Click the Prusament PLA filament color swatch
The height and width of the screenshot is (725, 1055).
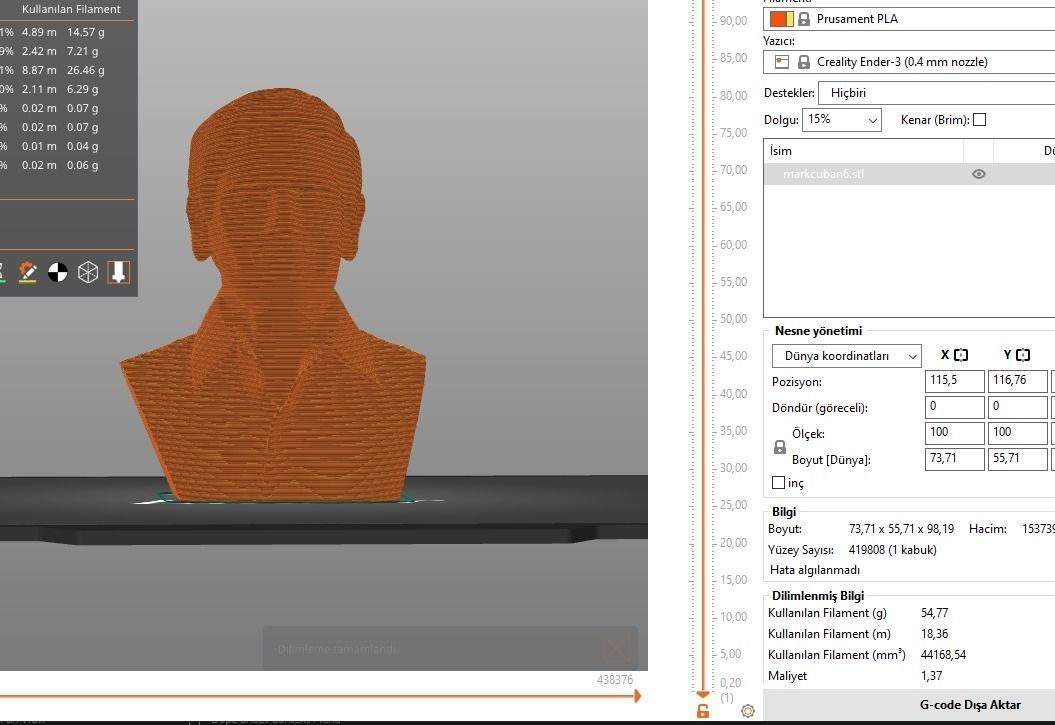781,19
